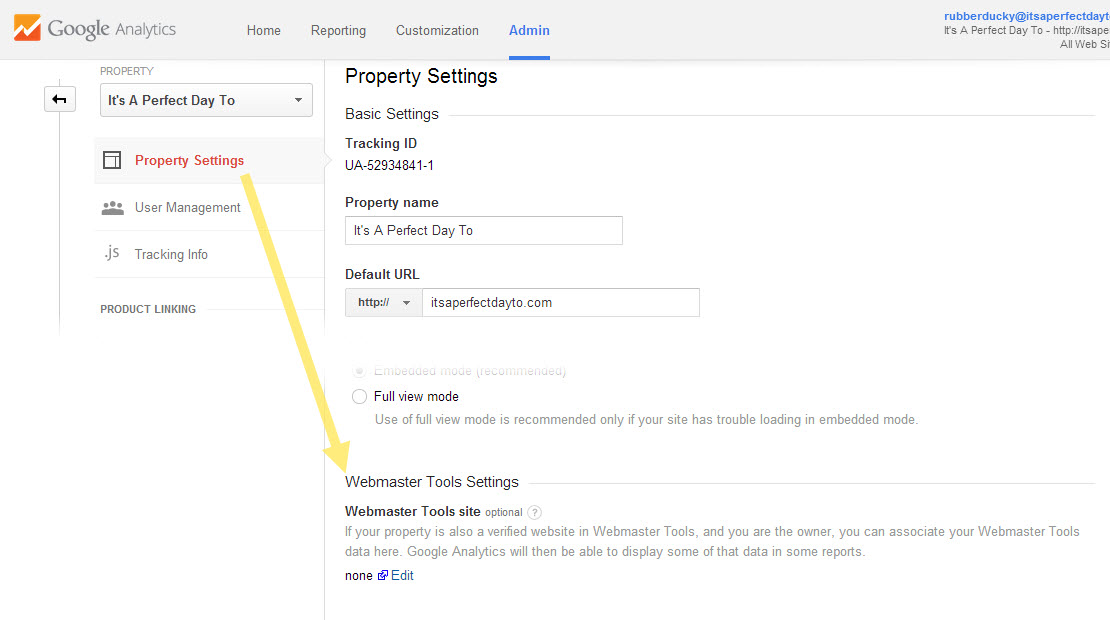Image resolution: width=1110 pixels, height=620 pixels.
Task: Select the Admin tab
Action: (529, 30)
